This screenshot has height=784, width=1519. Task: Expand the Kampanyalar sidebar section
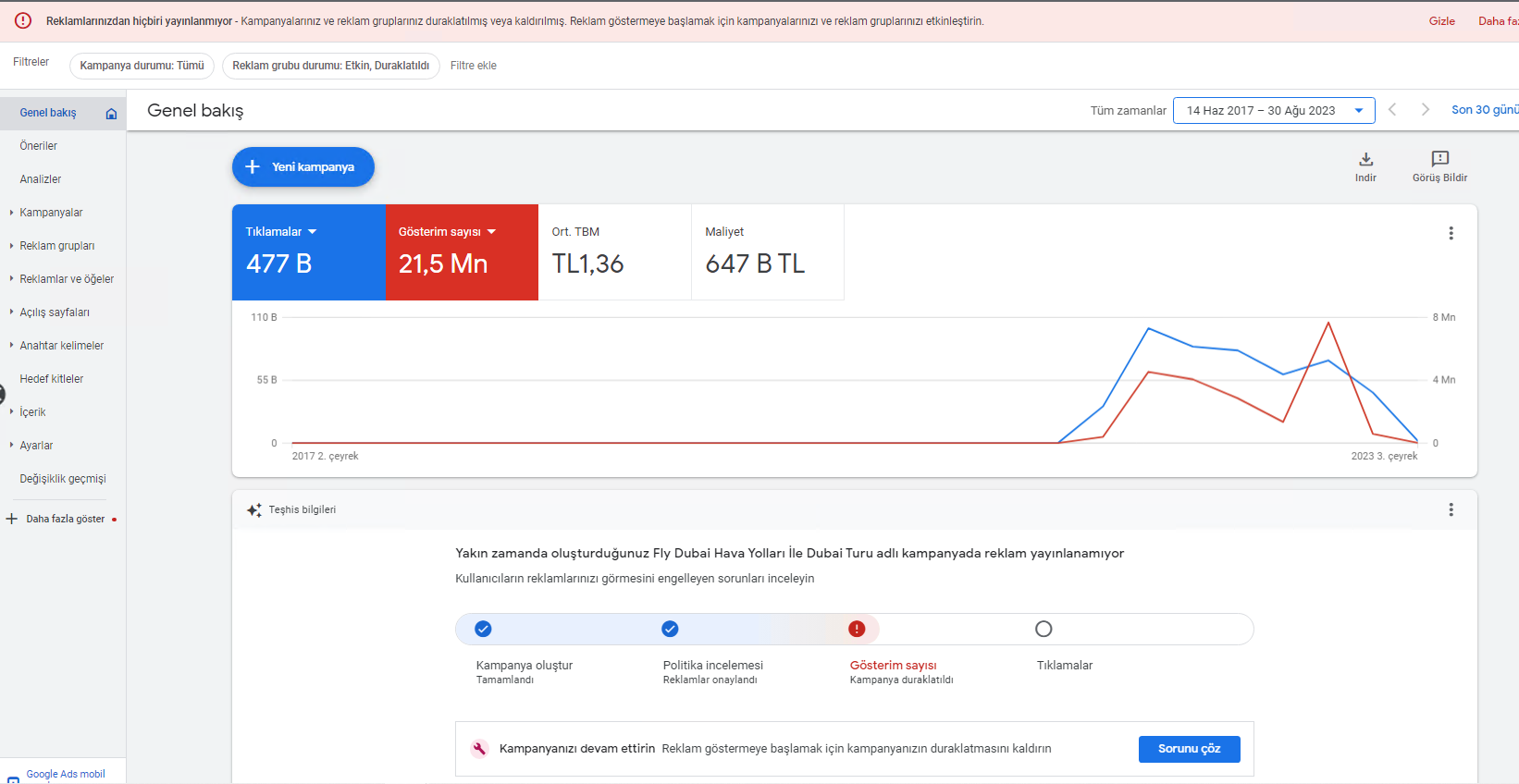[51, 213]
